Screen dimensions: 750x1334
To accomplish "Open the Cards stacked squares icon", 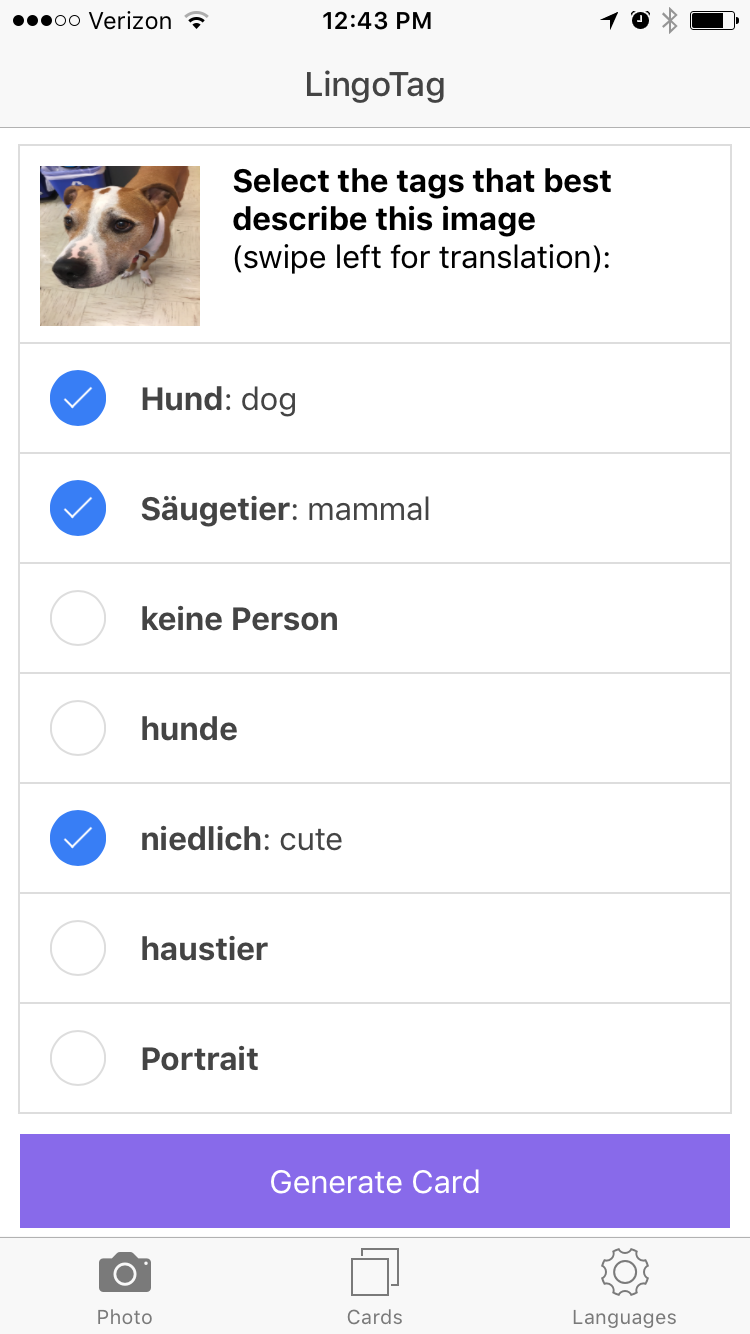I will point(375,1272).
